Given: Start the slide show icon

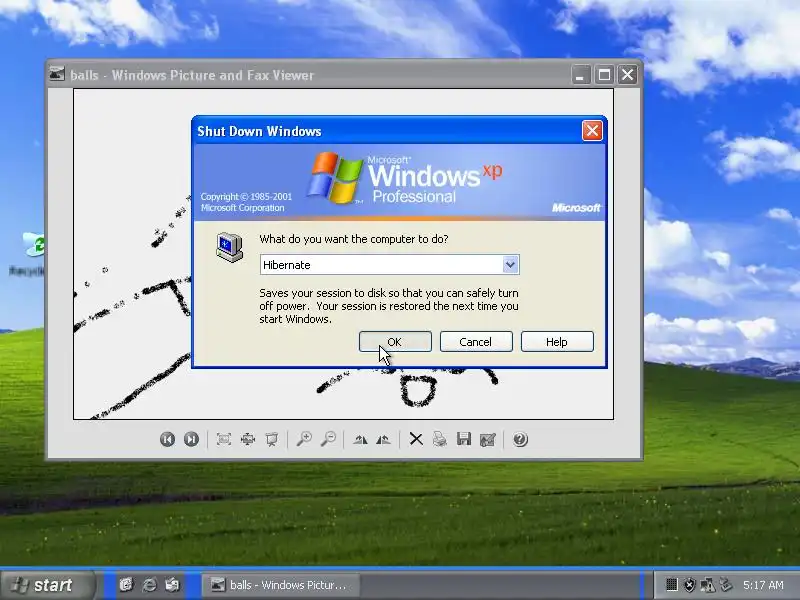Looking at the screenshot, I should pyautogui.click(x=272, y=439).
